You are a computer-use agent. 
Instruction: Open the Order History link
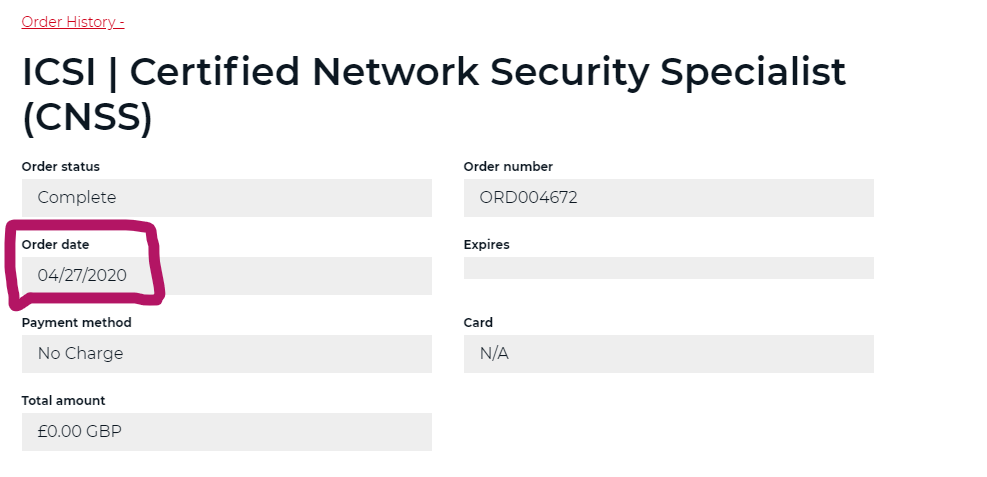point(72,22)
